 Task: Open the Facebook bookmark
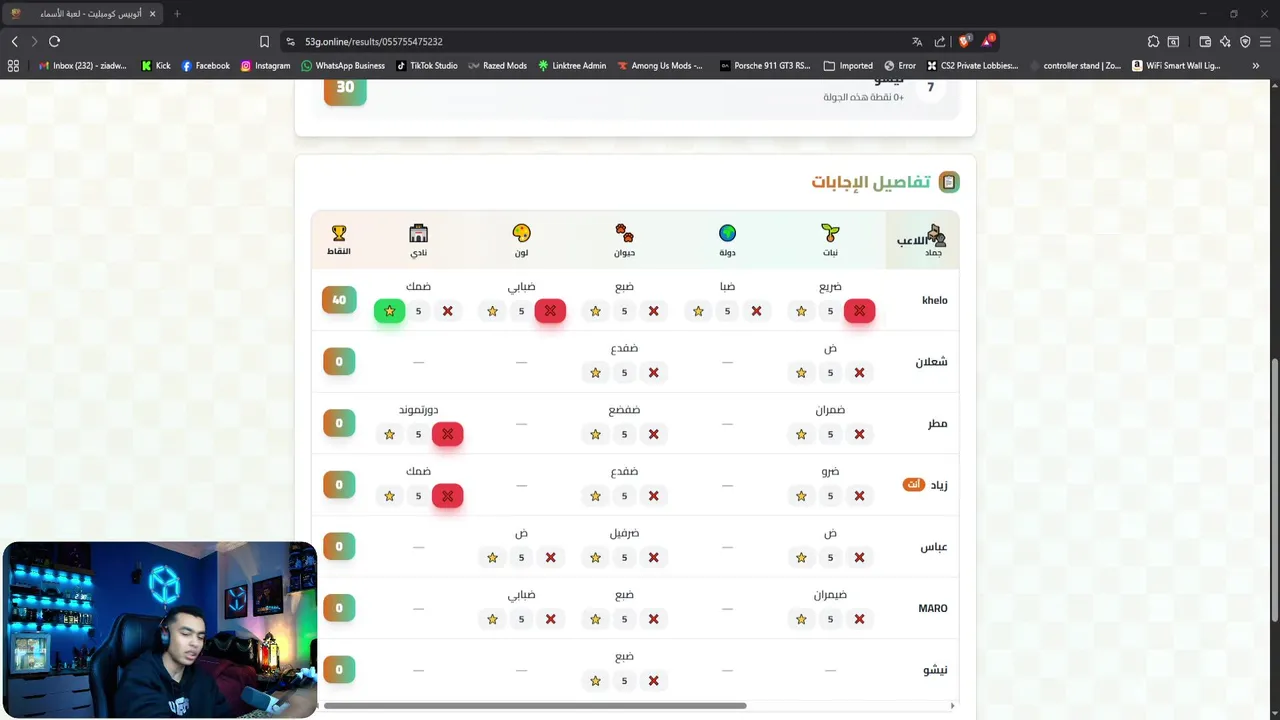tap(205, 65)
